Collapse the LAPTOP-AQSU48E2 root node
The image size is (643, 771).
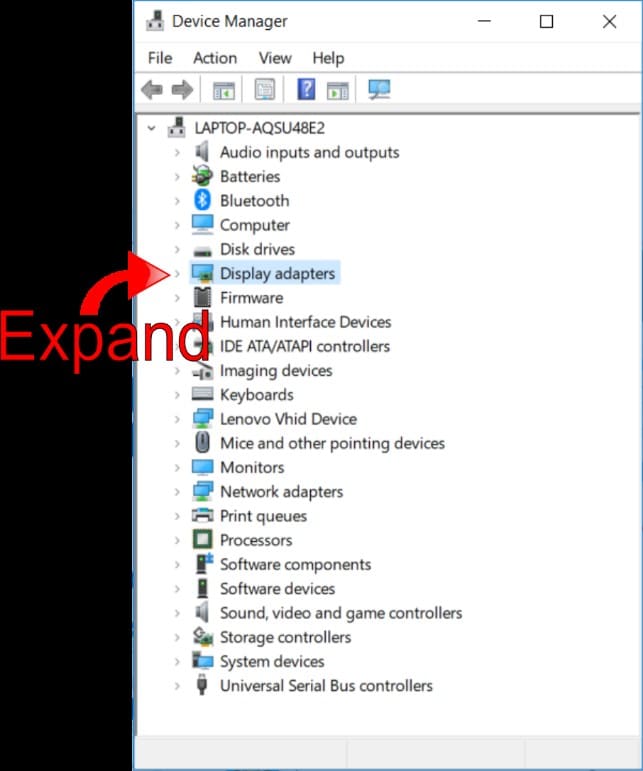(x=151, y=128)
